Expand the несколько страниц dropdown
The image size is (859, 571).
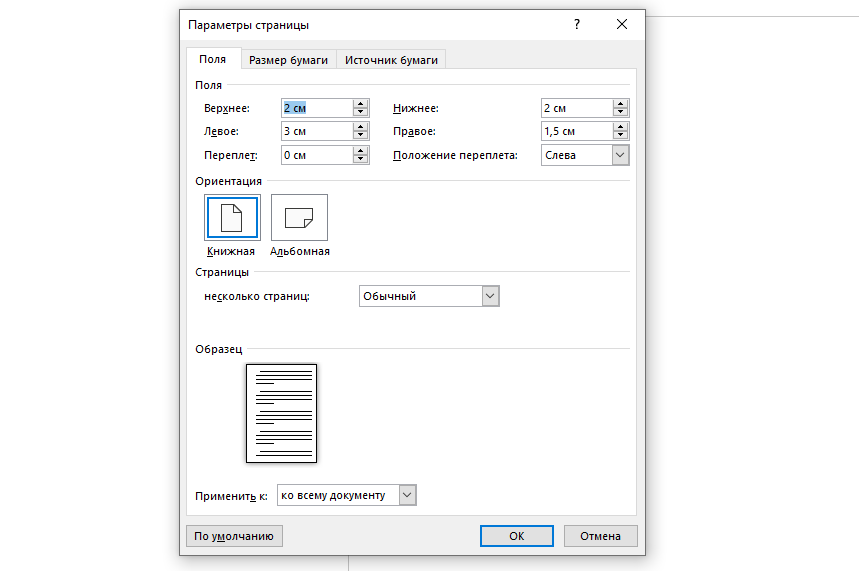489,296
